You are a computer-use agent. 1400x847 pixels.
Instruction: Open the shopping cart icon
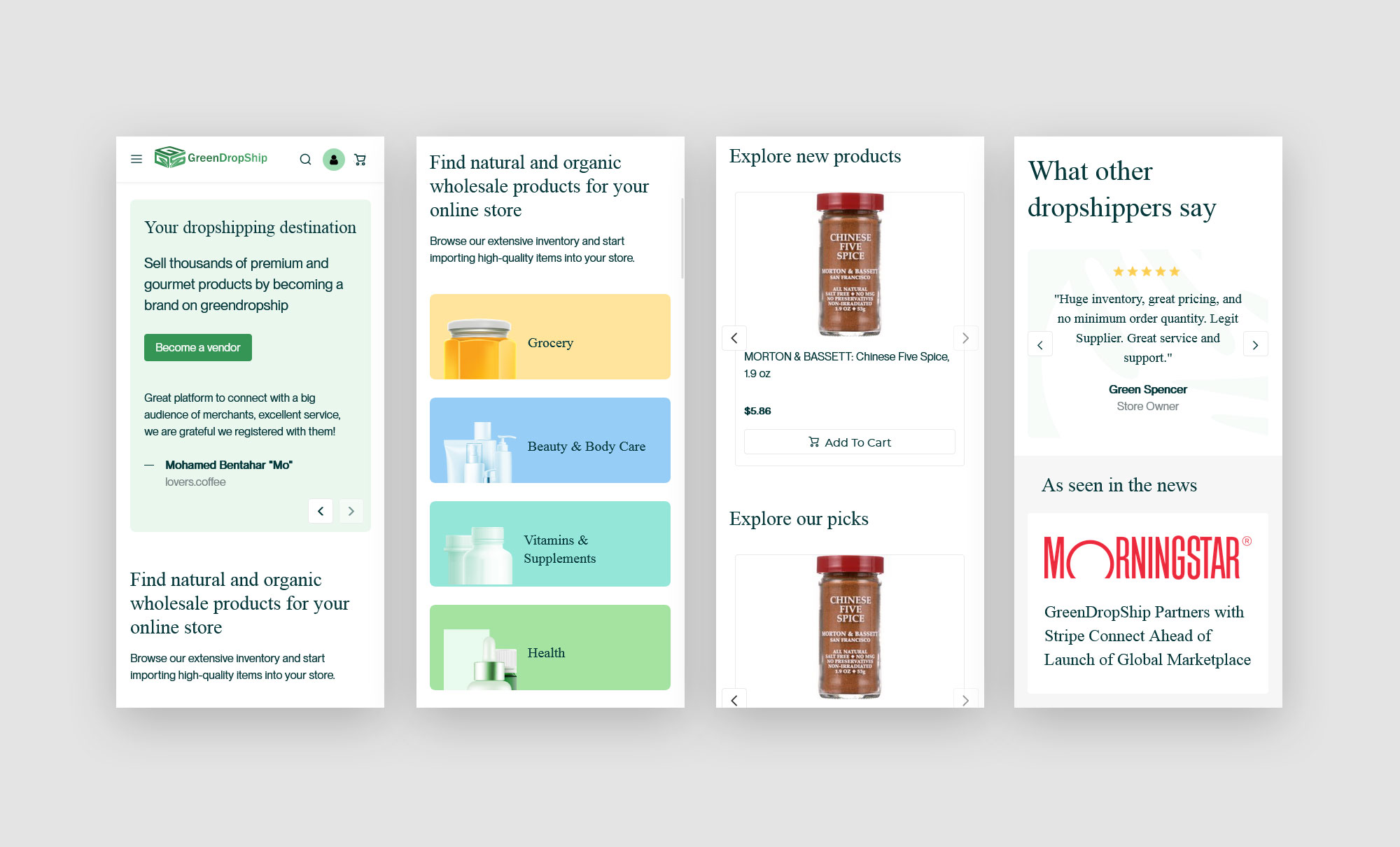click(x=360, y=160)
